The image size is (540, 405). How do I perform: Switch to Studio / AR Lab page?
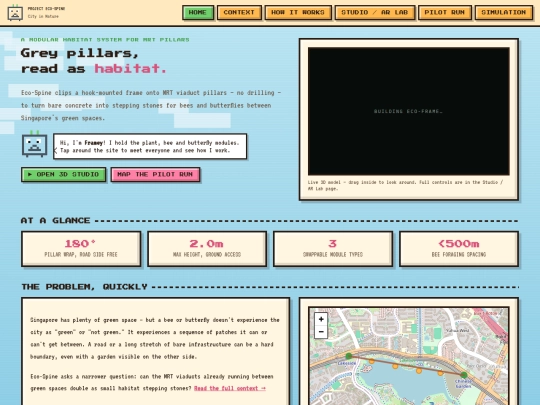(375, 13)
